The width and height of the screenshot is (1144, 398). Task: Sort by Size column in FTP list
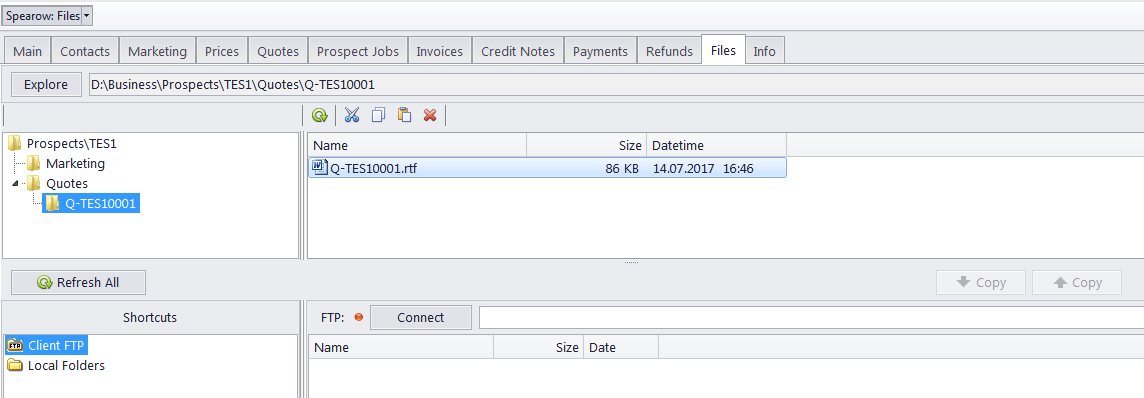(538, 348)
